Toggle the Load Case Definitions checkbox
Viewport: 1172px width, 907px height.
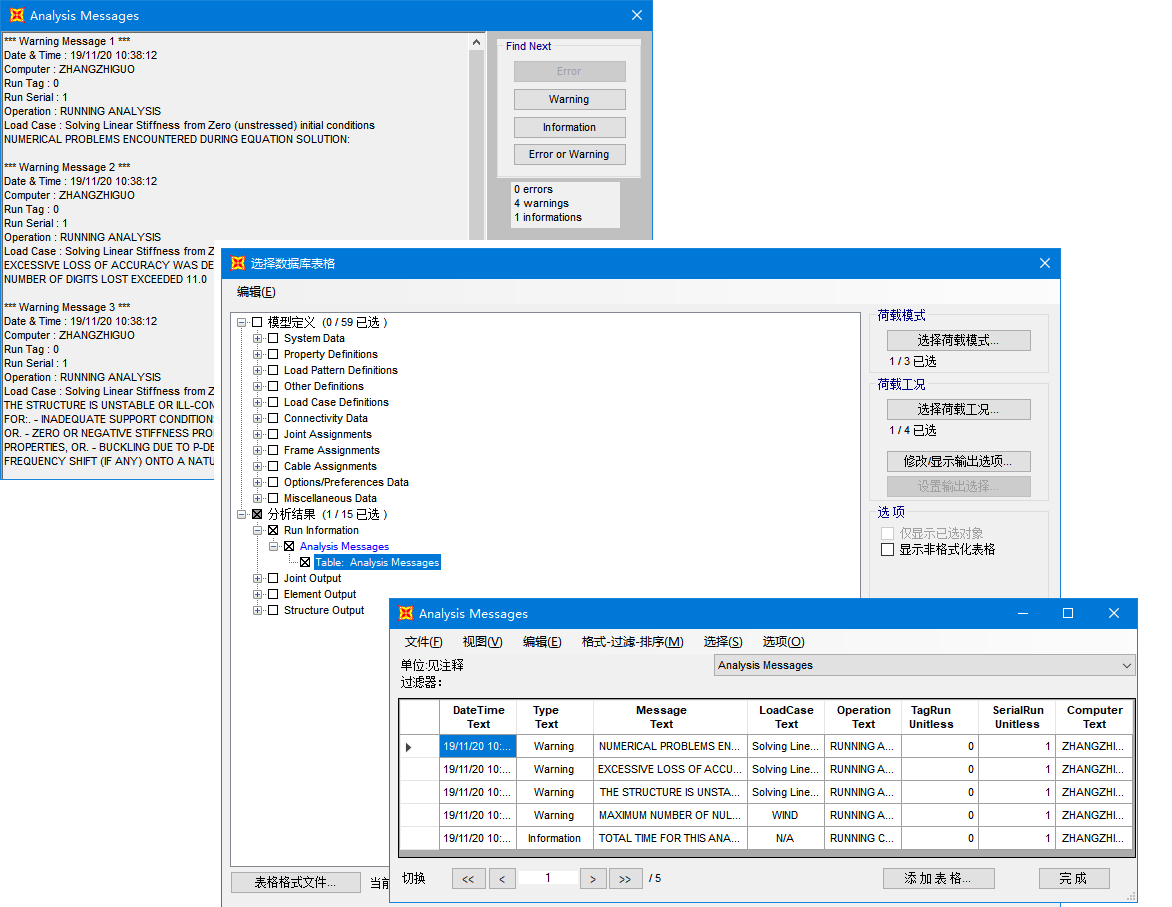[273, 402]
